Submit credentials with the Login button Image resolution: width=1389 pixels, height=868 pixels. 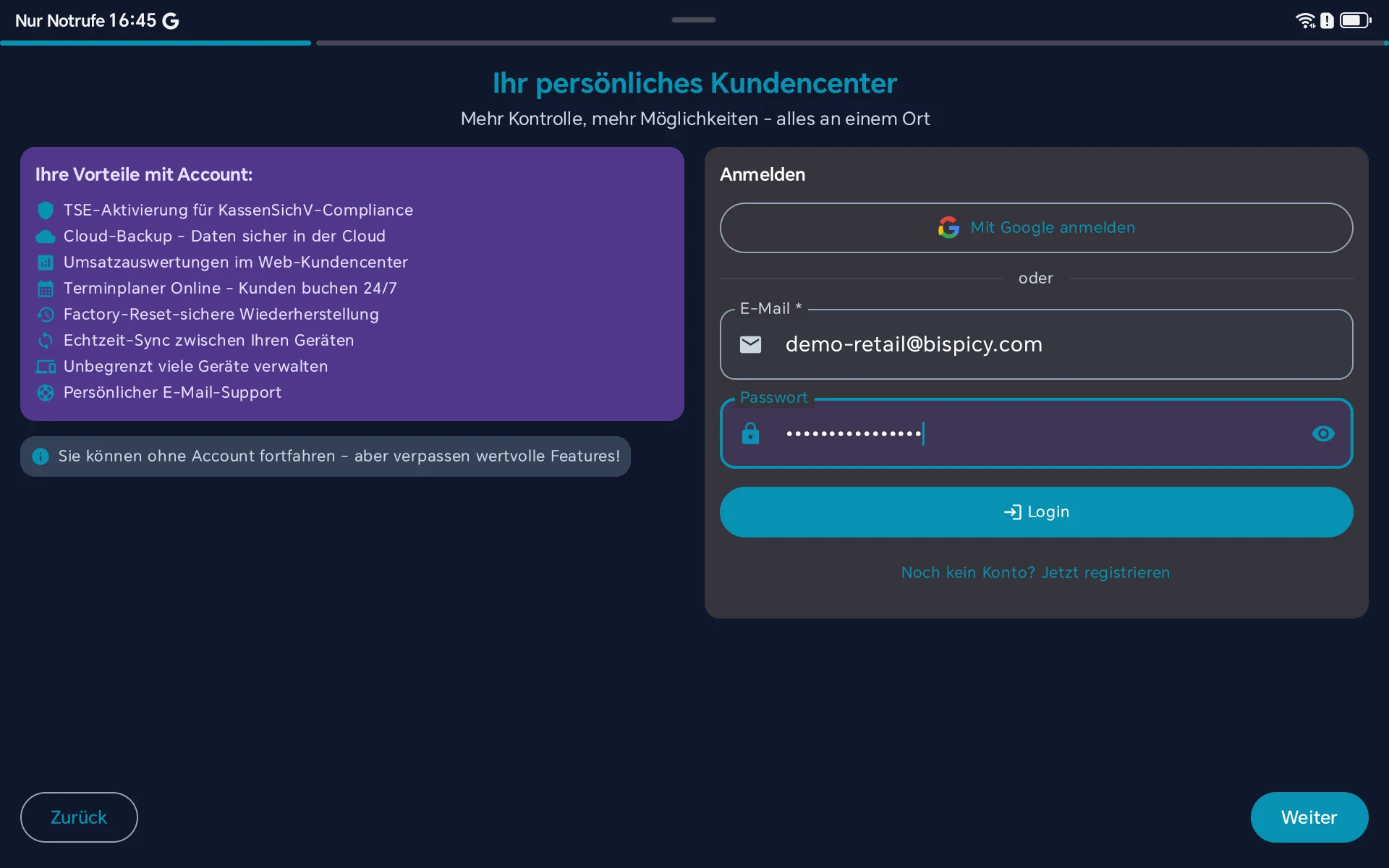click(1036, 512)
